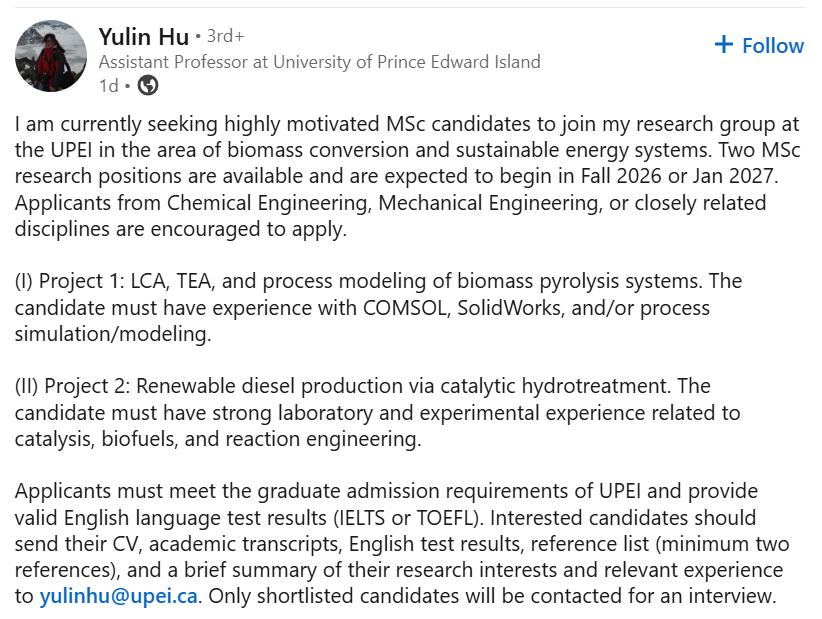Click the globe public visibility icon

coord(148,85)
